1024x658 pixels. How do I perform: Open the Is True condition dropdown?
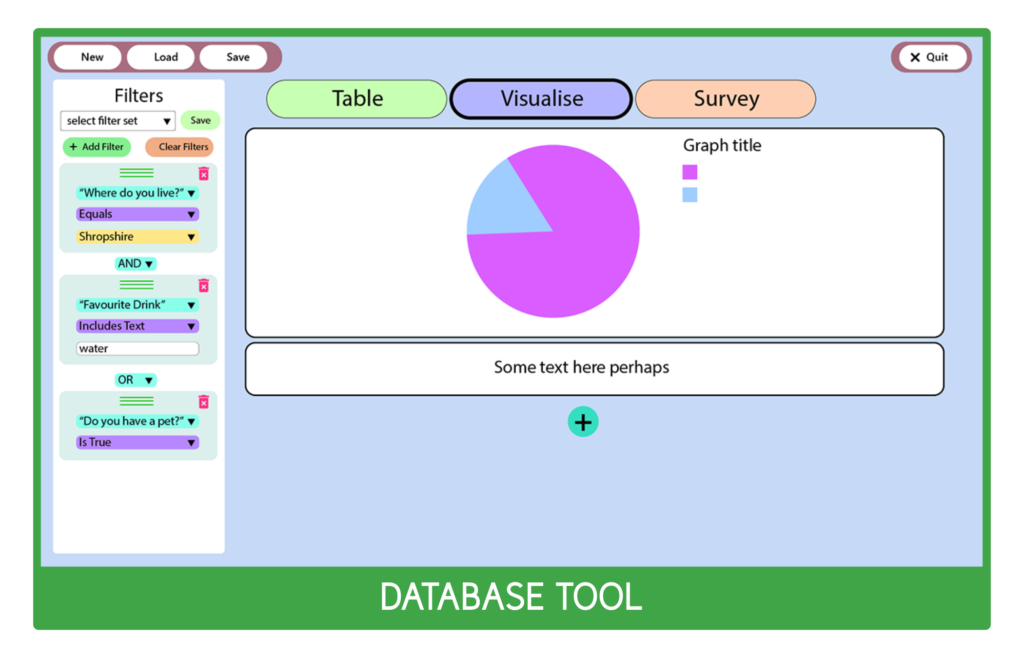tap(136, 442)
